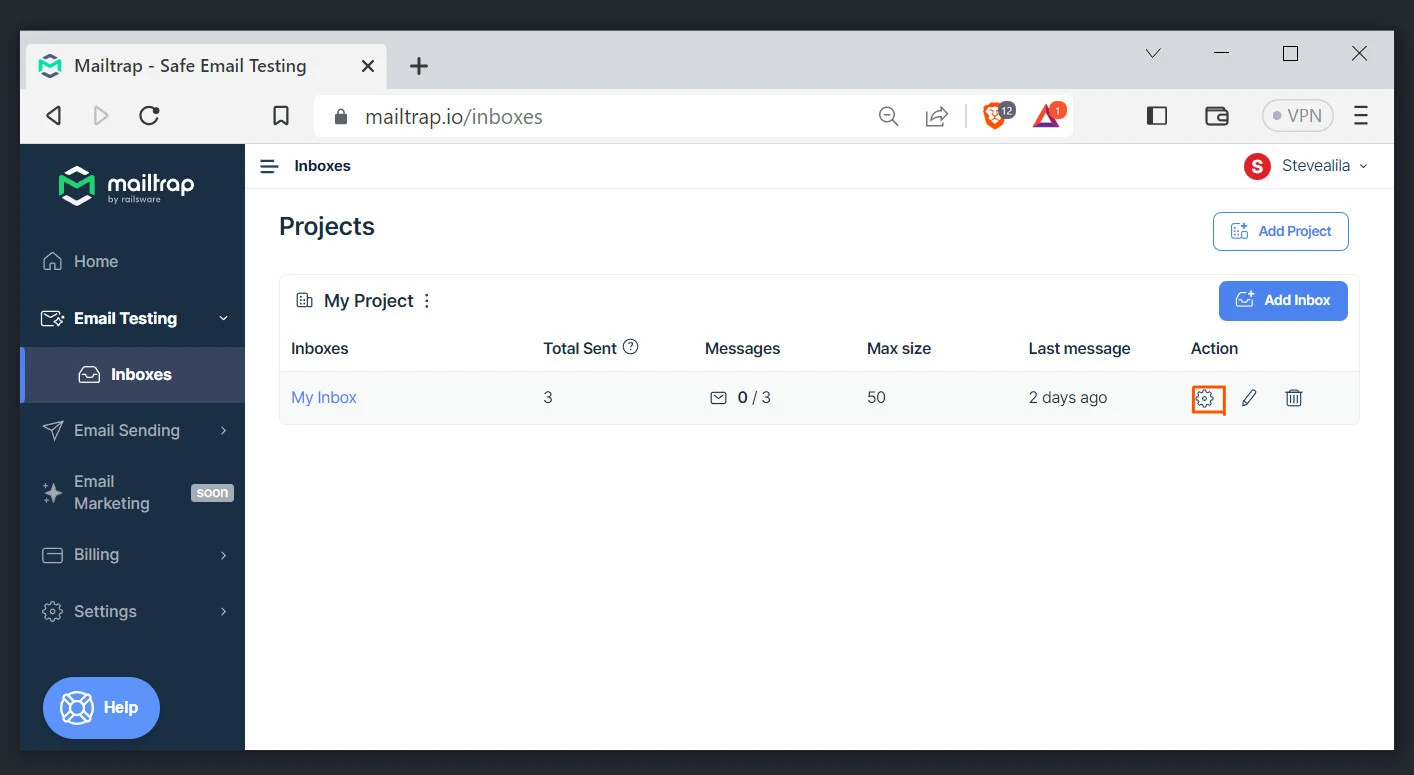Click the Total Sent help question icon
The image size is (1414, 775).
630,347
